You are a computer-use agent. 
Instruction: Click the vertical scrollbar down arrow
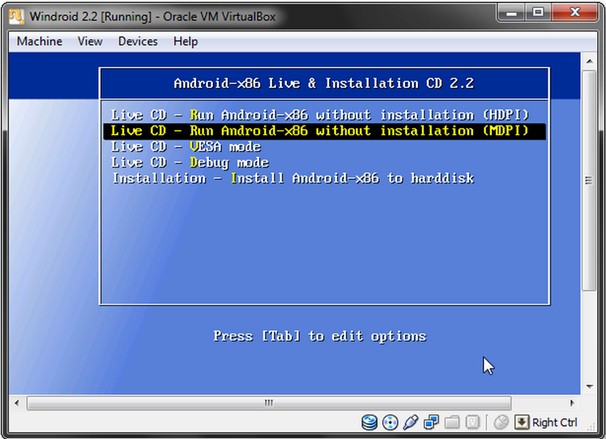(589, 386)
